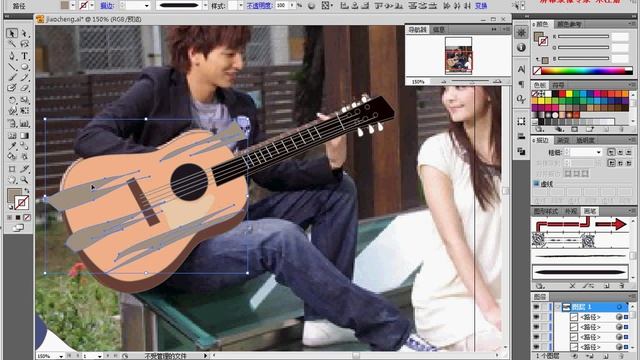640x360 pixels.
Task: Open the zoom level dropdown at bottom left
Action: 61,356
